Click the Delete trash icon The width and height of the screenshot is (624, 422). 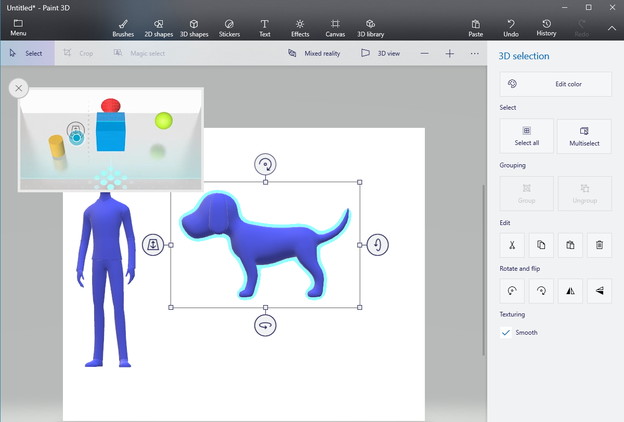click(x=598, y=244)
